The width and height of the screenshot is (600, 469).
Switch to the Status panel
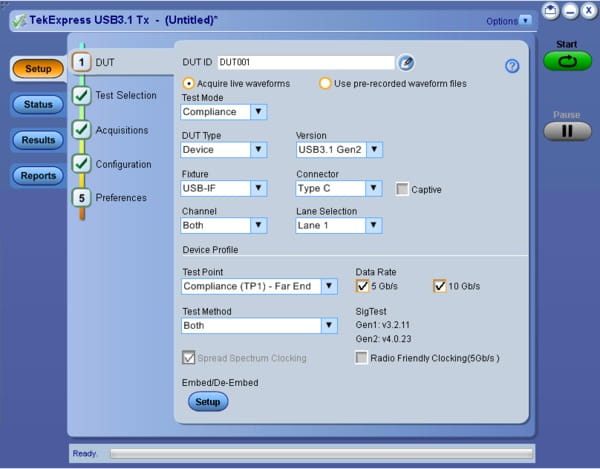pos(38,104)
